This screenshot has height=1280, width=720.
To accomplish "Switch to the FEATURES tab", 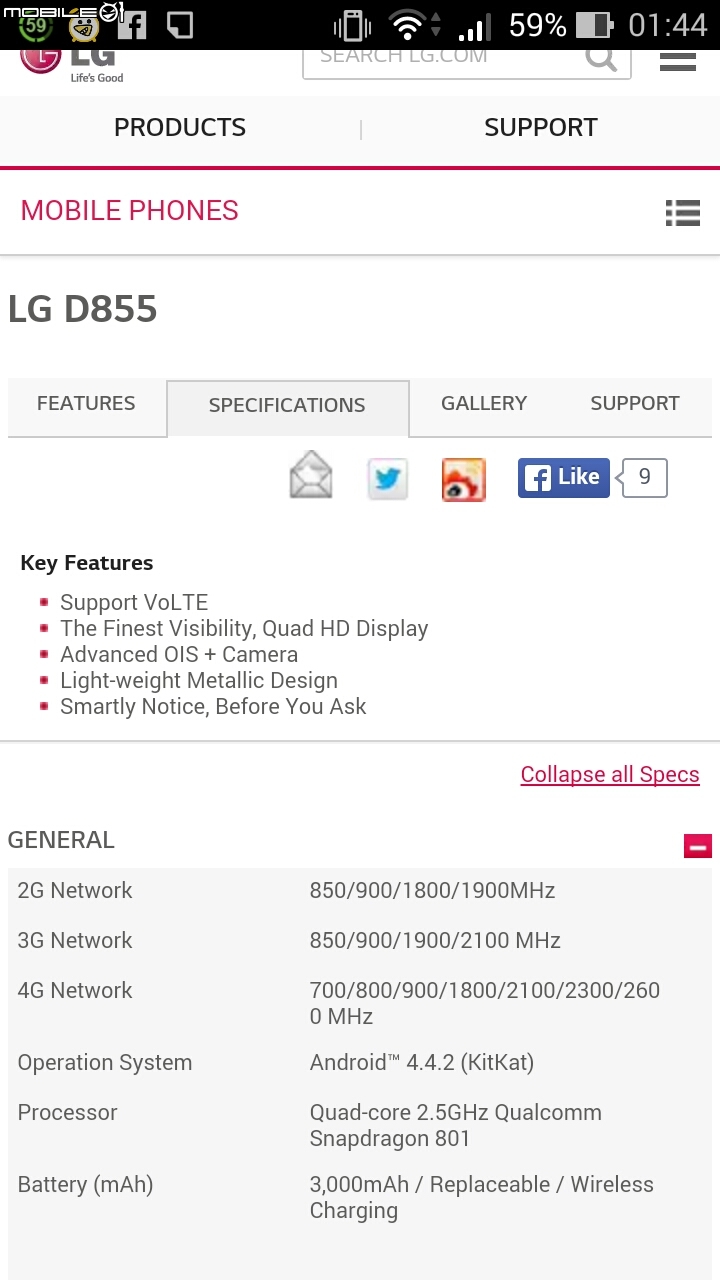I will pos(86,404).
